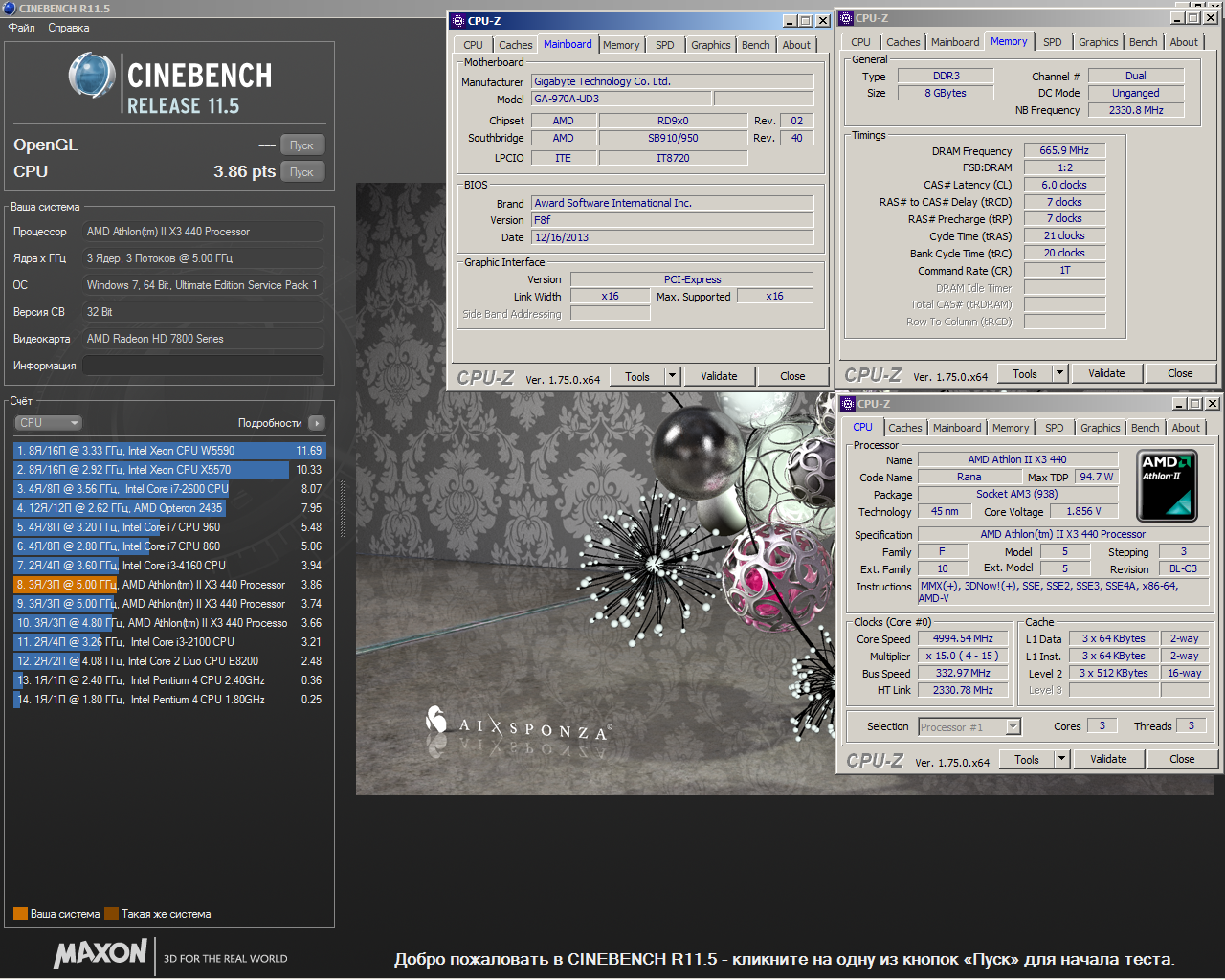Start the CPU test with Пуск

pos(302,172)
